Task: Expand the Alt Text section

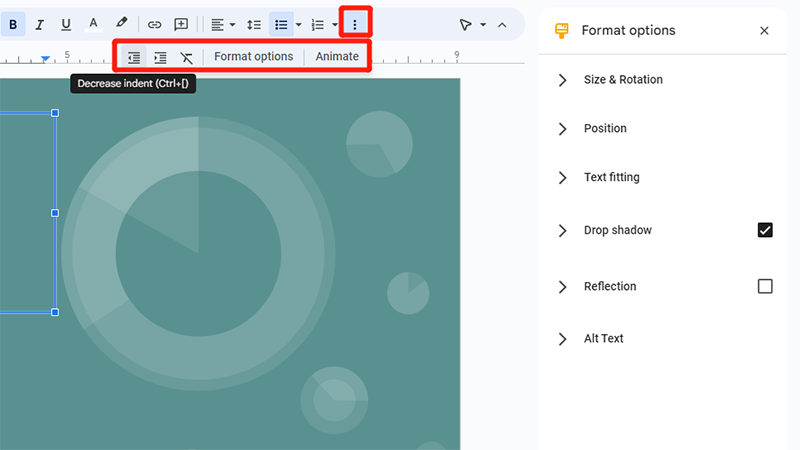Action: (x=562, y=339)
